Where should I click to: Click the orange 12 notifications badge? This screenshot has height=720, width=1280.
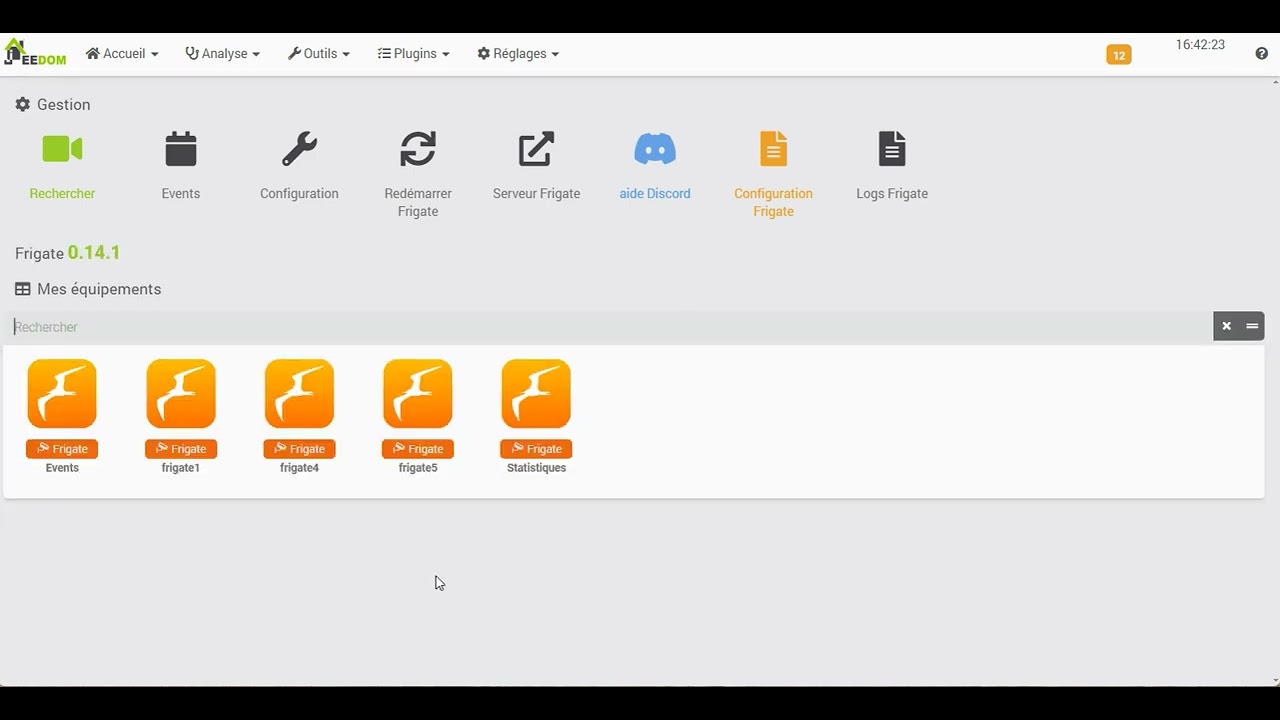click(1119, 55)
